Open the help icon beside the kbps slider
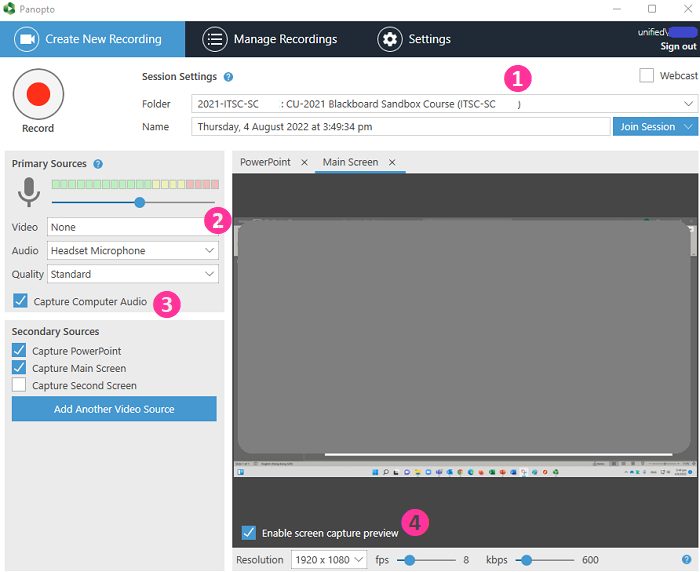Viewport: 700px width, 572px height. [687, 559]
